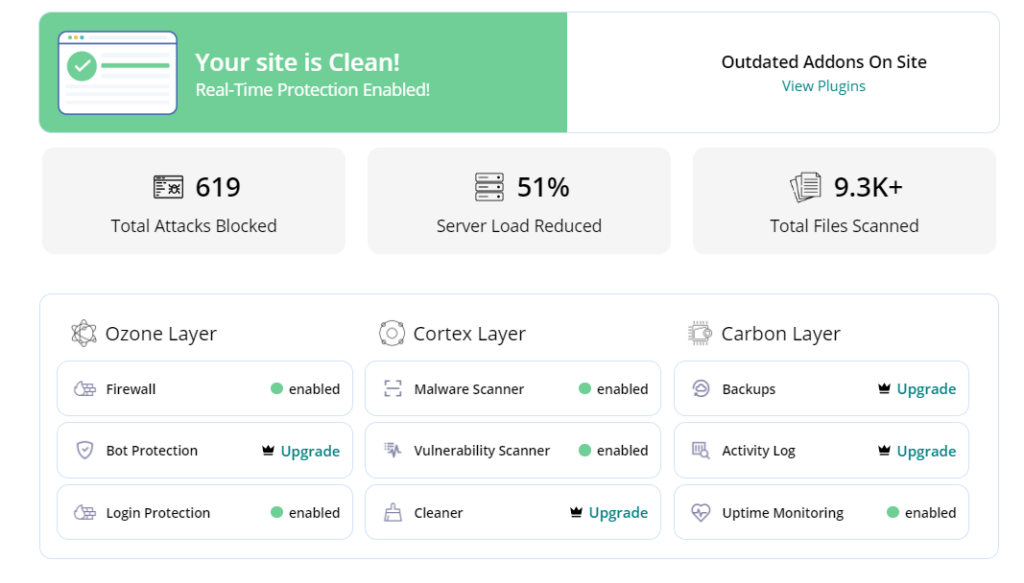Click the Server Load Reduced server icon

click(489, 187)
